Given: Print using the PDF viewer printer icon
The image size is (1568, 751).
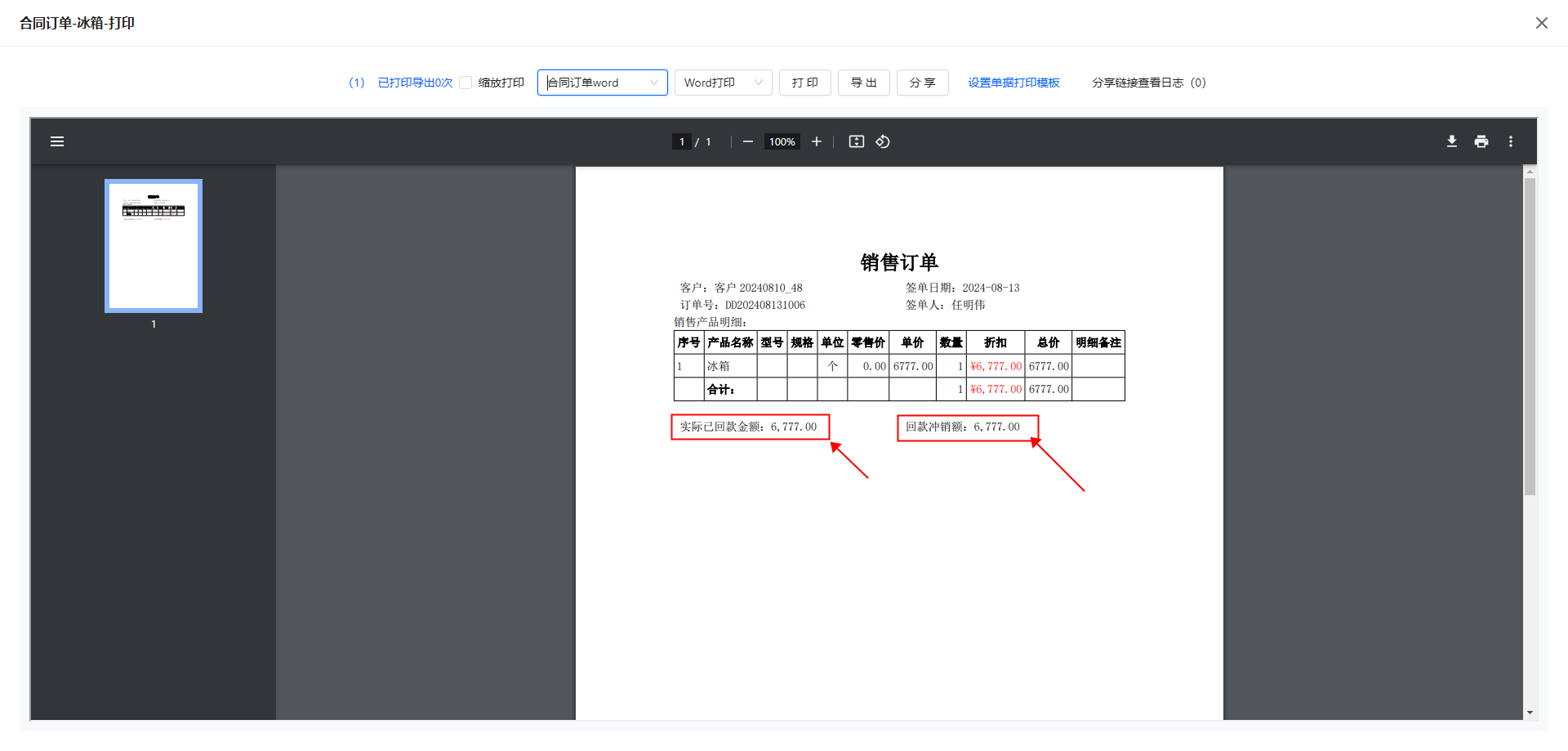Looking at the screenshot, I should click(1481, 141).
